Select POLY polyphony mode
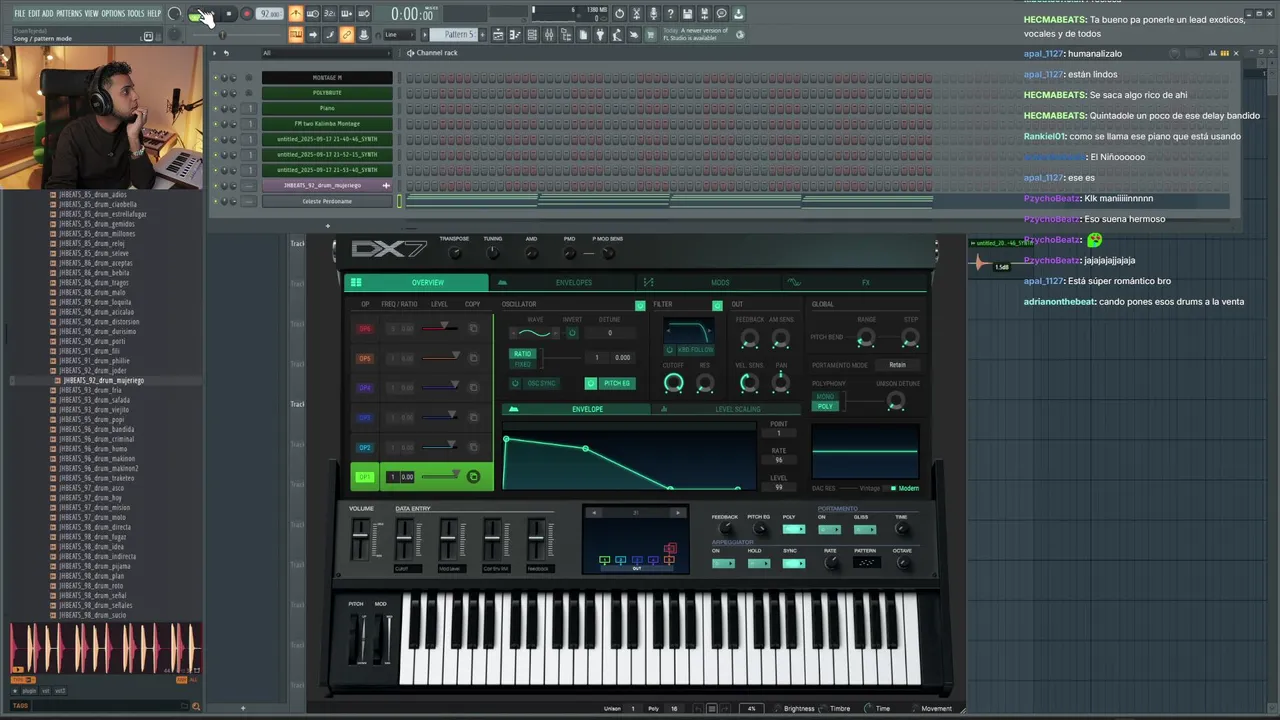This screenshot has height=720, width=1280. click(x=825, y=406)
